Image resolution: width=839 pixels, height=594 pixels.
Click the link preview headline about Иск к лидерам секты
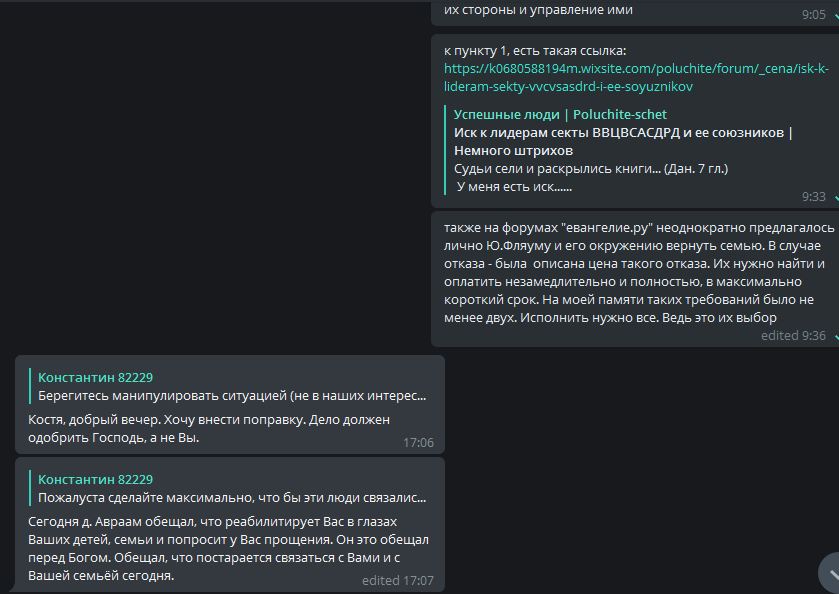pos(622,141)
